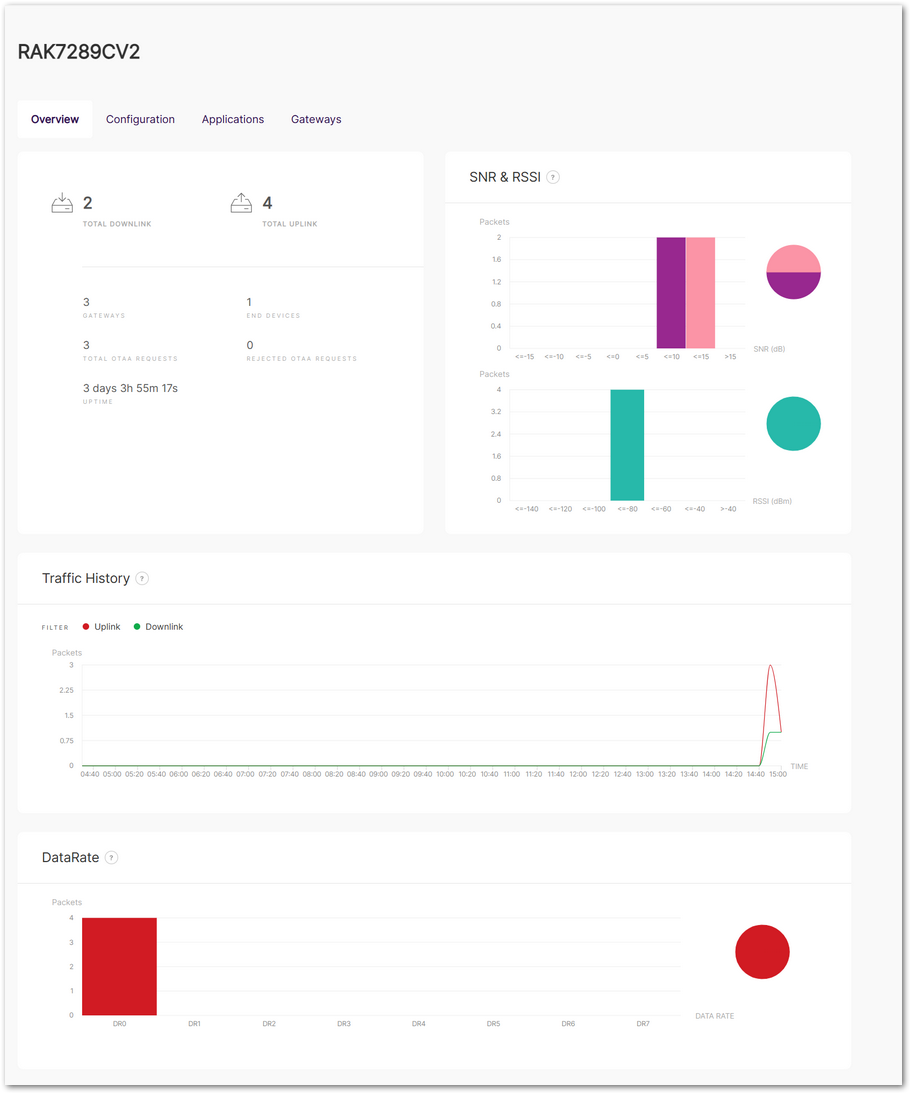The width and height of the screenshot is (911, 1094).
Task: Click the teal RSSI pie chart
Action: pyautogui.click(x=793, y=424)
